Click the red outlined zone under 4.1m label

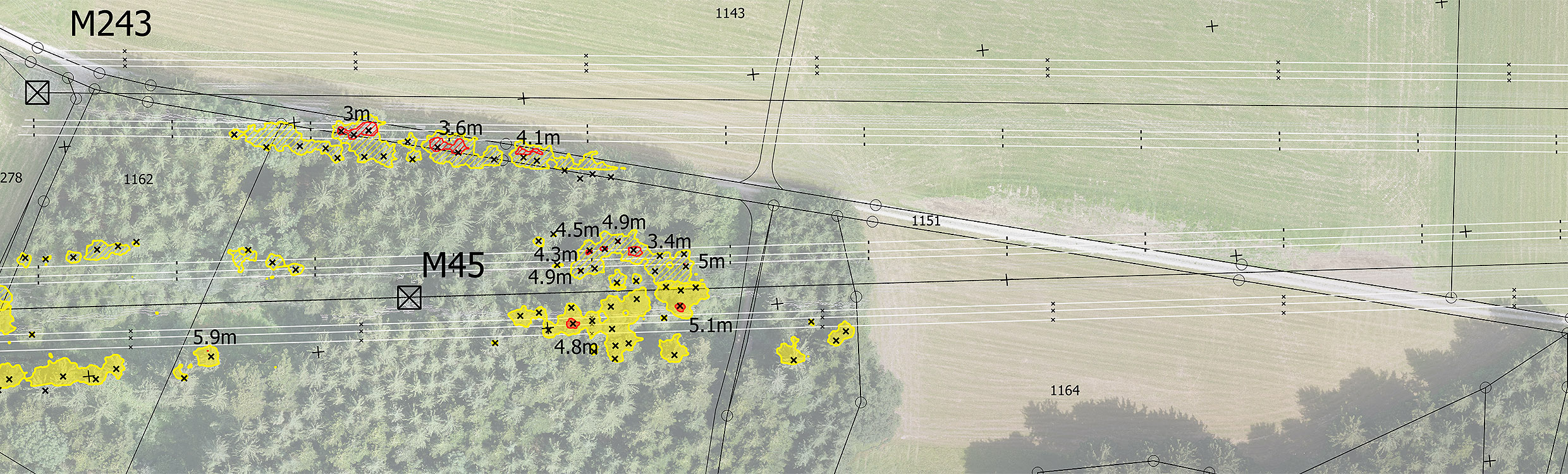[529, 151]
